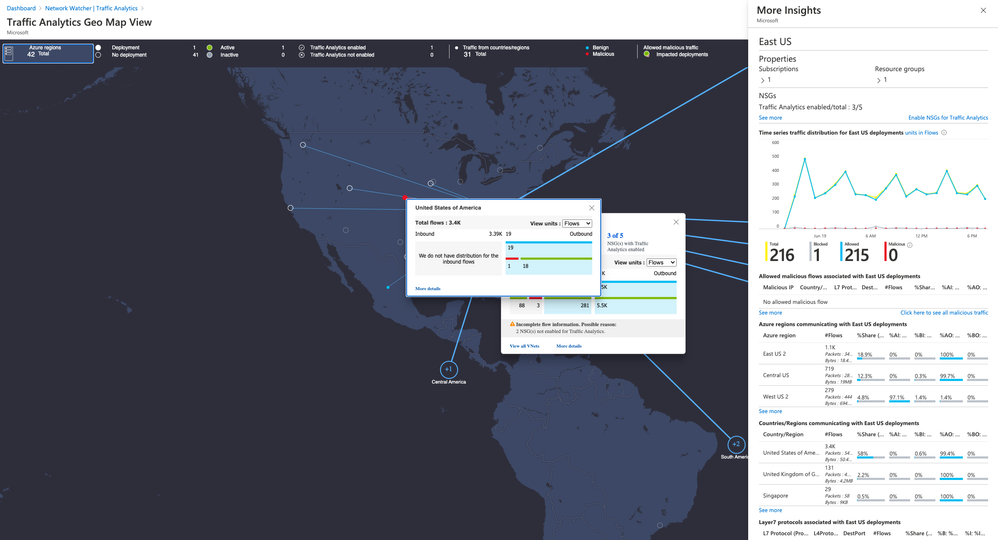Image resolution: width=998 pixels, height=540 pixels.
Task: Click See more under NSGs
Action: click(x=770, y=118)
